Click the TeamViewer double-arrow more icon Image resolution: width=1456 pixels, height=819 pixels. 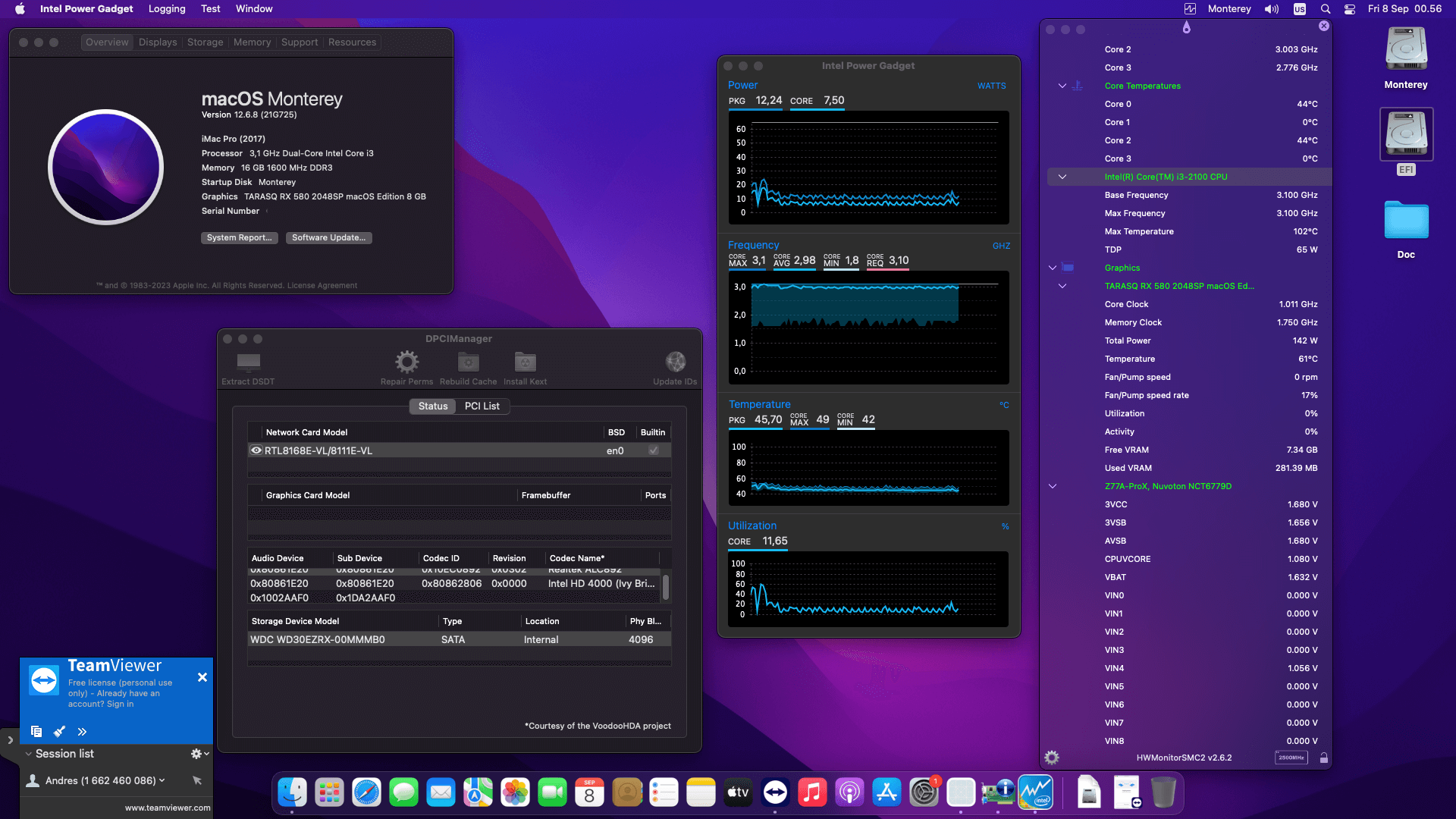(82, 732)
